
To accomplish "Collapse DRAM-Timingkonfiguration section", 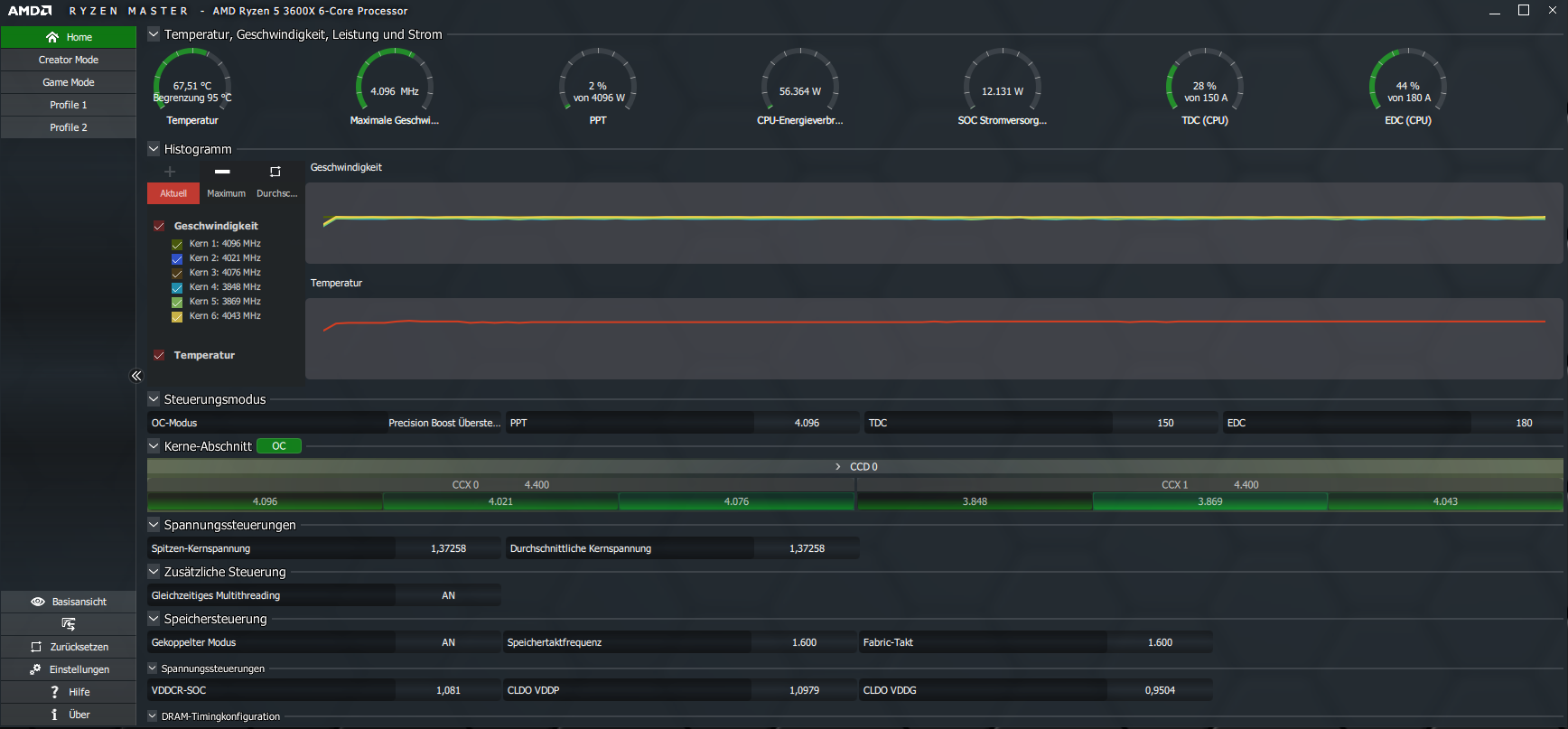I will (x=153, y=716).
